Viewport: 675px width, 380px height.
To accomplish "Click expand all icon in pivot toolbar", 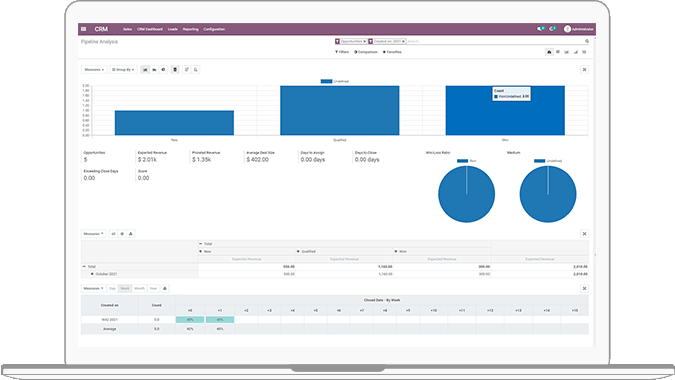I will 122,234.
